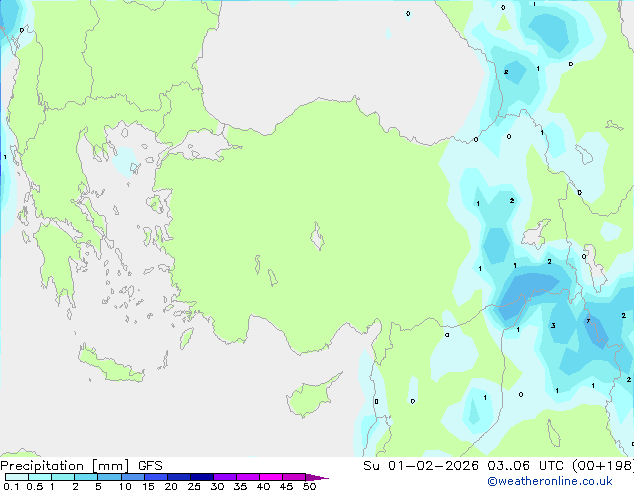The width and height of the screenshot is (634, 490).
Task: Pick the 10–15 mm legend swatch
Action: click(133, 477)
